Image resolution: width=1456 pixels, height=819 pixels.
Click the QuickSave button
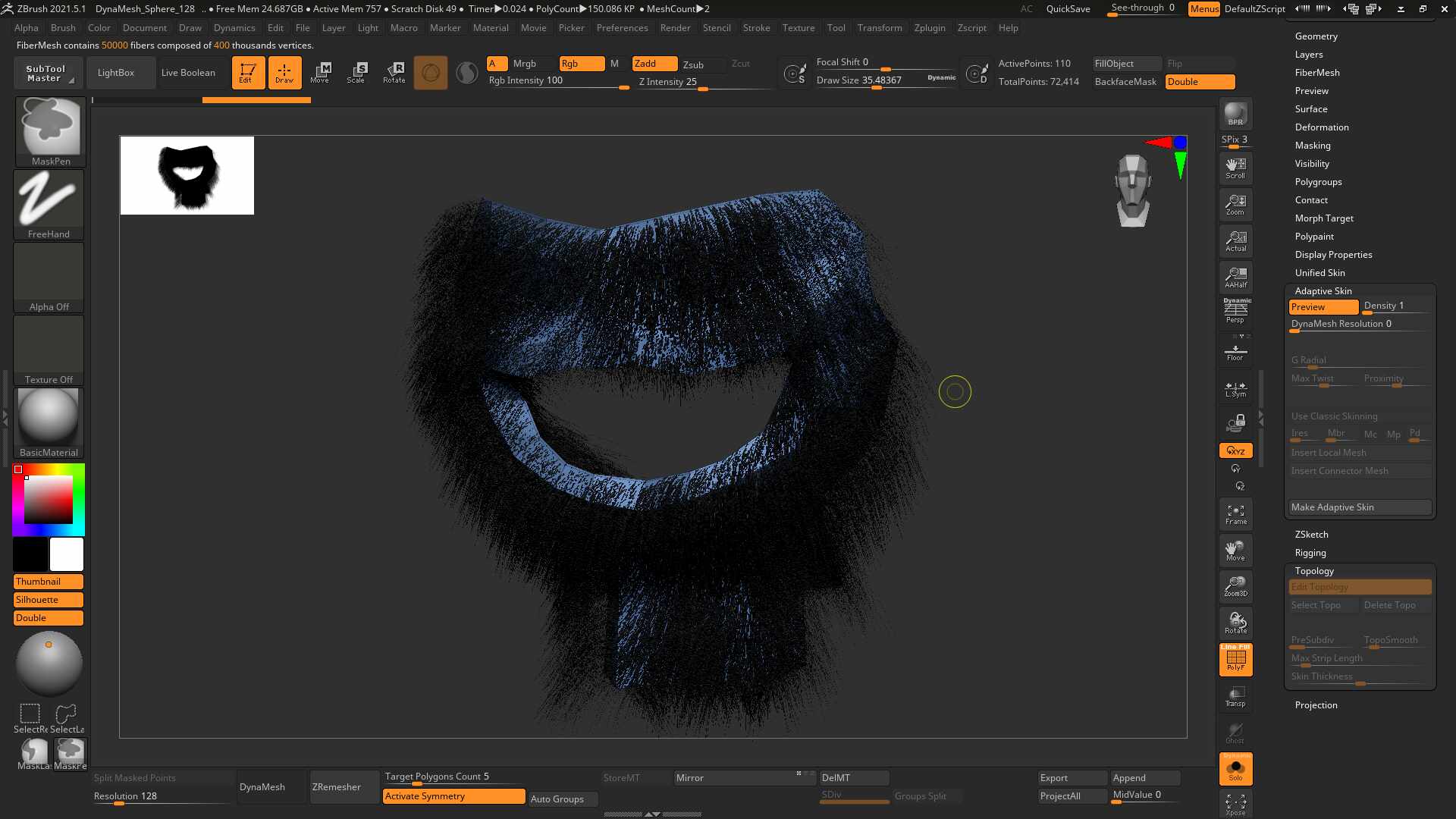point(1068,9)
